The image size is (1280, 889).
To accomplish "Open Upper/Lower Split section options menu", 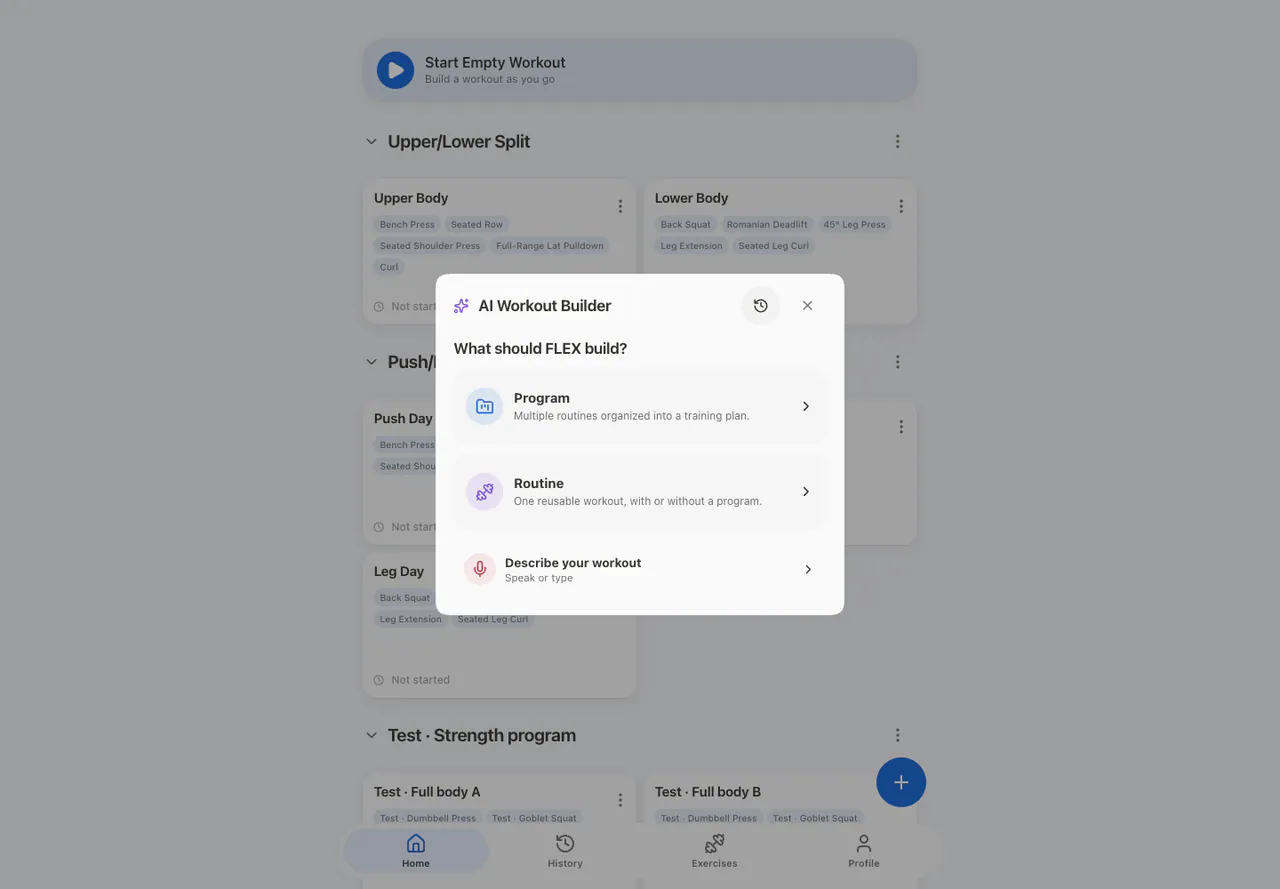I will pyautogui.click(x=897, y=142).
